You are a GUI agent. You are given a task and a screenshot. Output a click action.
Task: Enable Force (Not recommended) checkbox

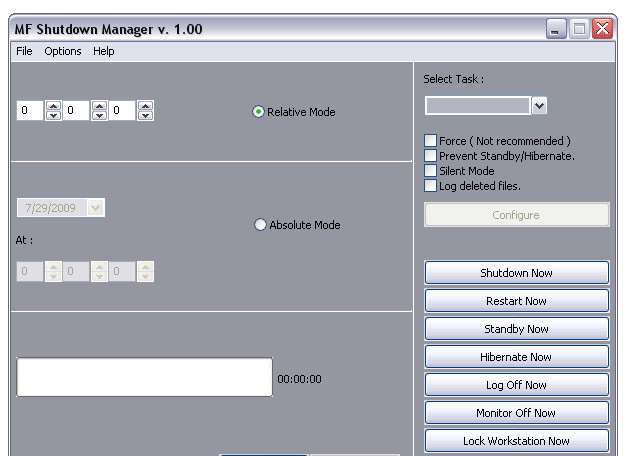click(x=430, y=141)
